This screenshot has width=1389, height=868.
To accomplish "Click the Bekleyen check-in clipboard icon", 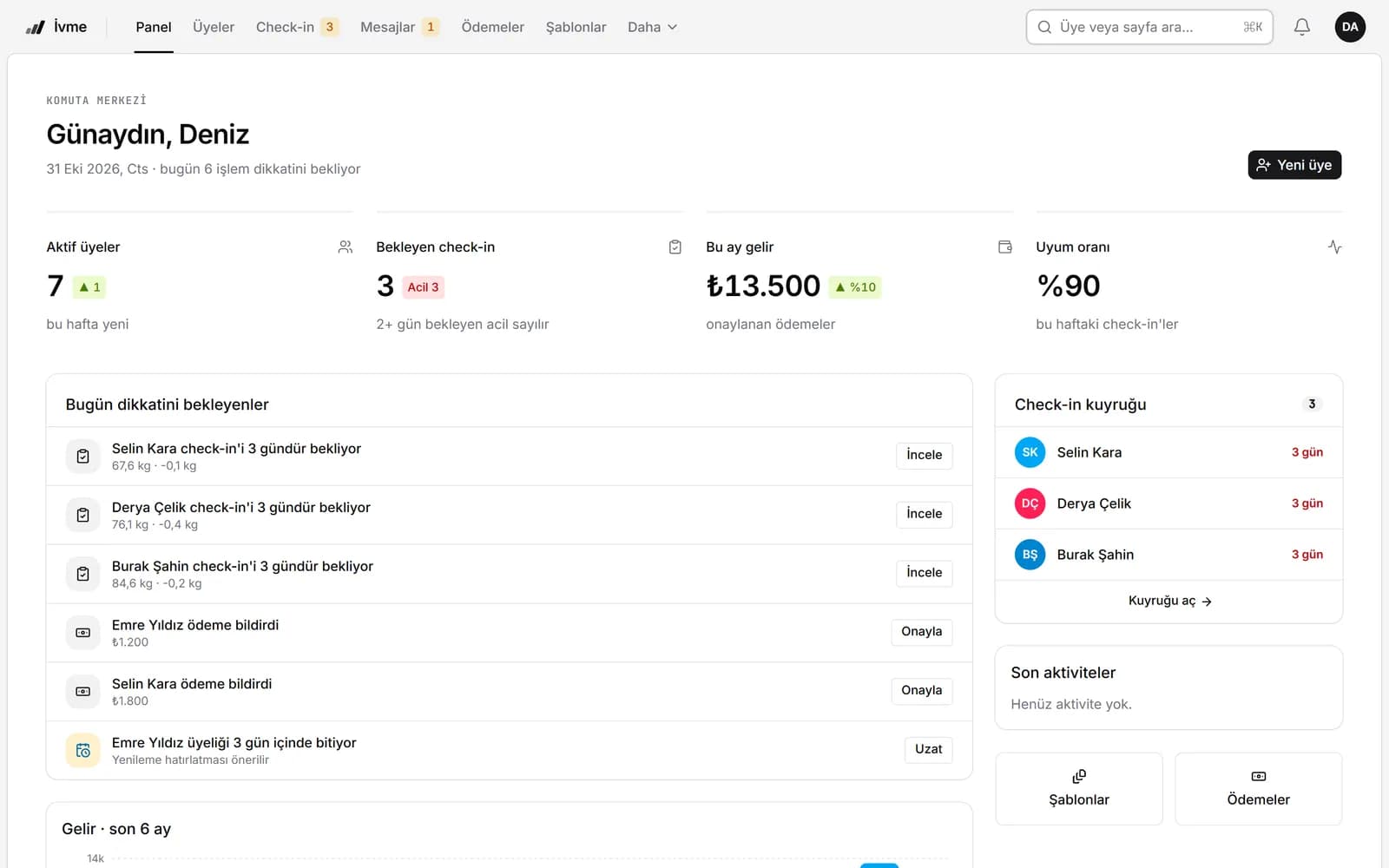I will (x=675, y=247).
